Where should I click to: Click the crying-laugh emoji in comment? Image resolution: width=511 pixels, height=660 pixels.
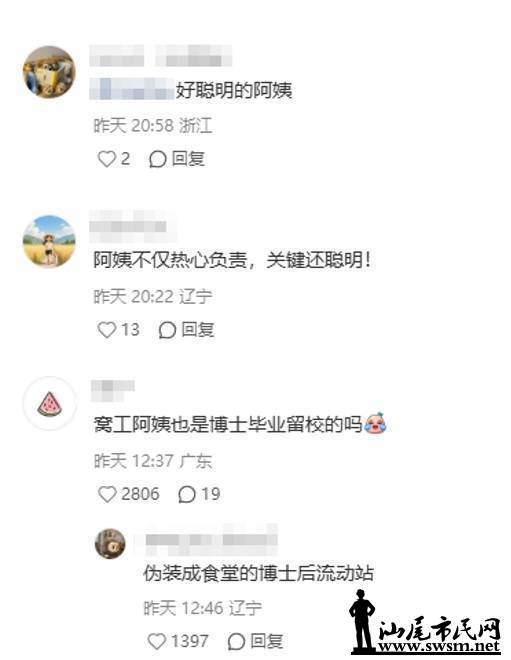coord(375,423)
